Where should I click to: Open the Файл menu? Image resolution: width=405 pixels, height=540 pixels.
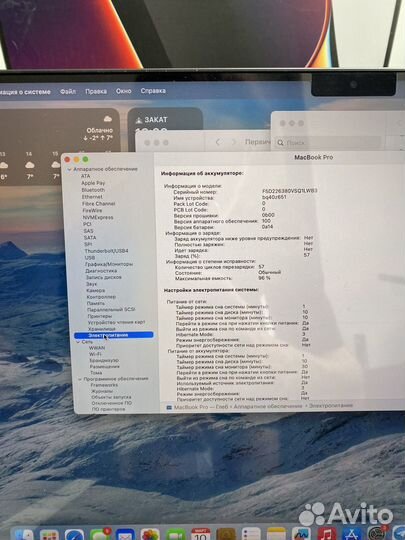click(x=68, y=92)
